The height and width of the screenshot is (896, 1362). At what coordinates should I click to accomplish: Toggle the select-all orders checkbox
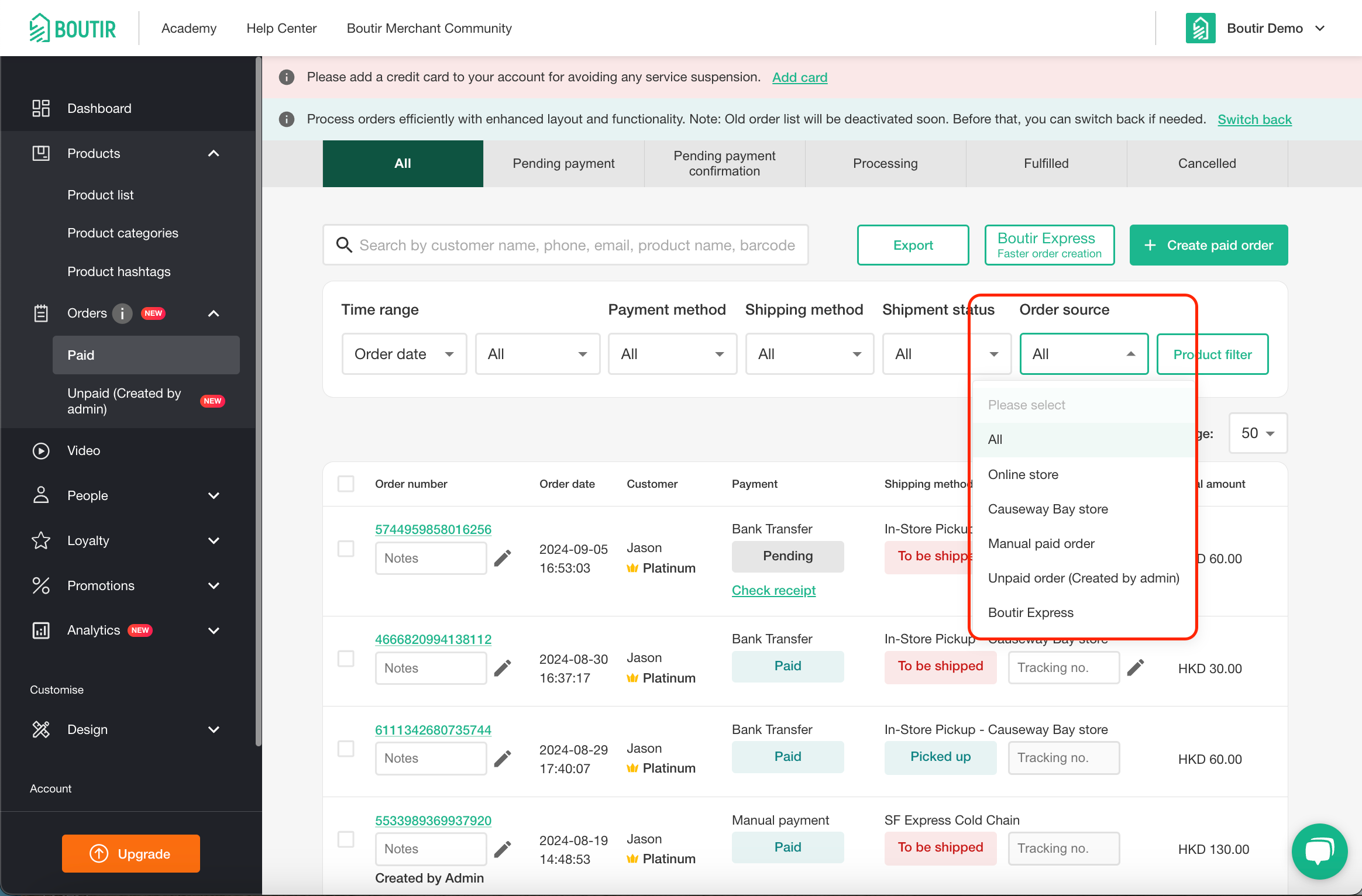tap(346, 484)
